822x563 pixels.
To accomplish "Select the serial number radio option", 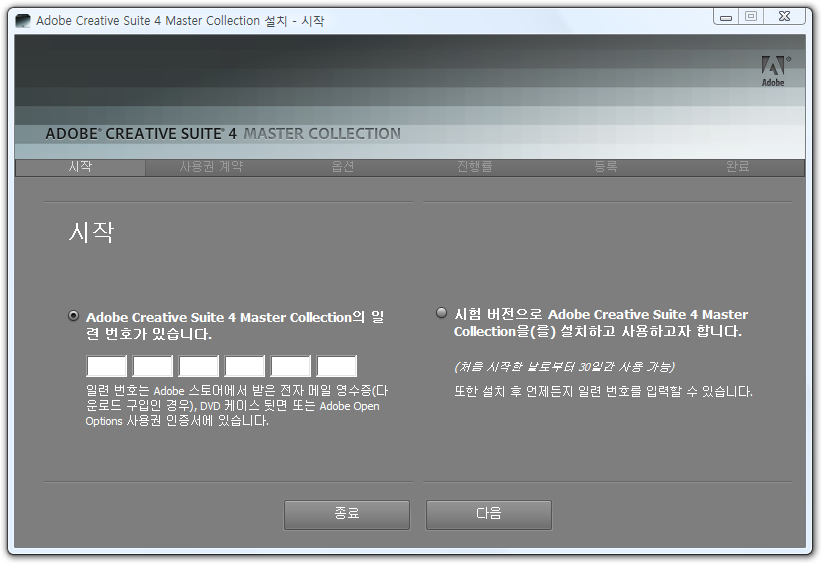I will (73, 316).
